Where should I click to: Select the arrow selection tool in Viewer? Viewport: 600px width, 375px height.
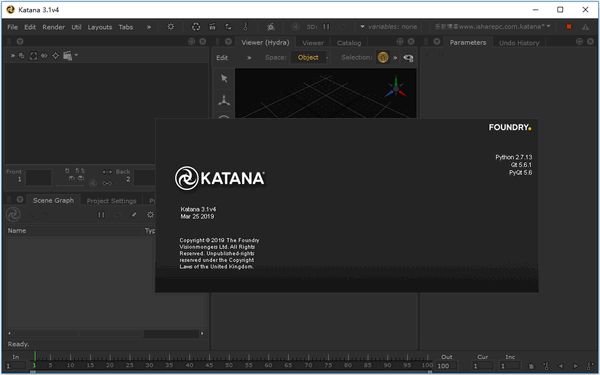[x=224, y=78]
